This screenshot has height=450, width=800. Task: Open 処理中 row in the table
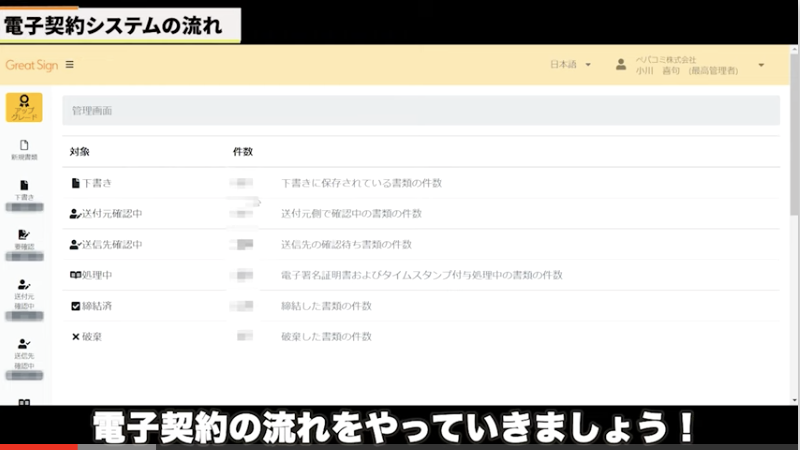coord(97,275)
